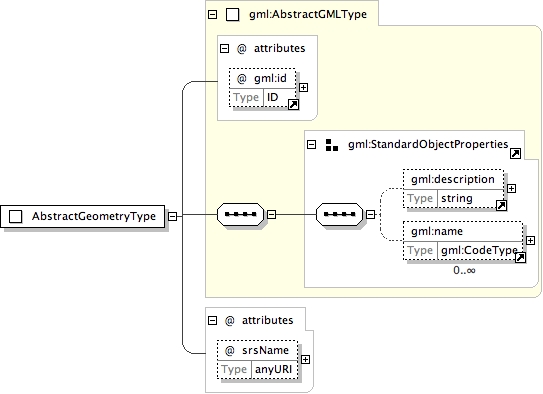
Task: Select the at-sign icon beside gml:id
Action: coord(241,79)
